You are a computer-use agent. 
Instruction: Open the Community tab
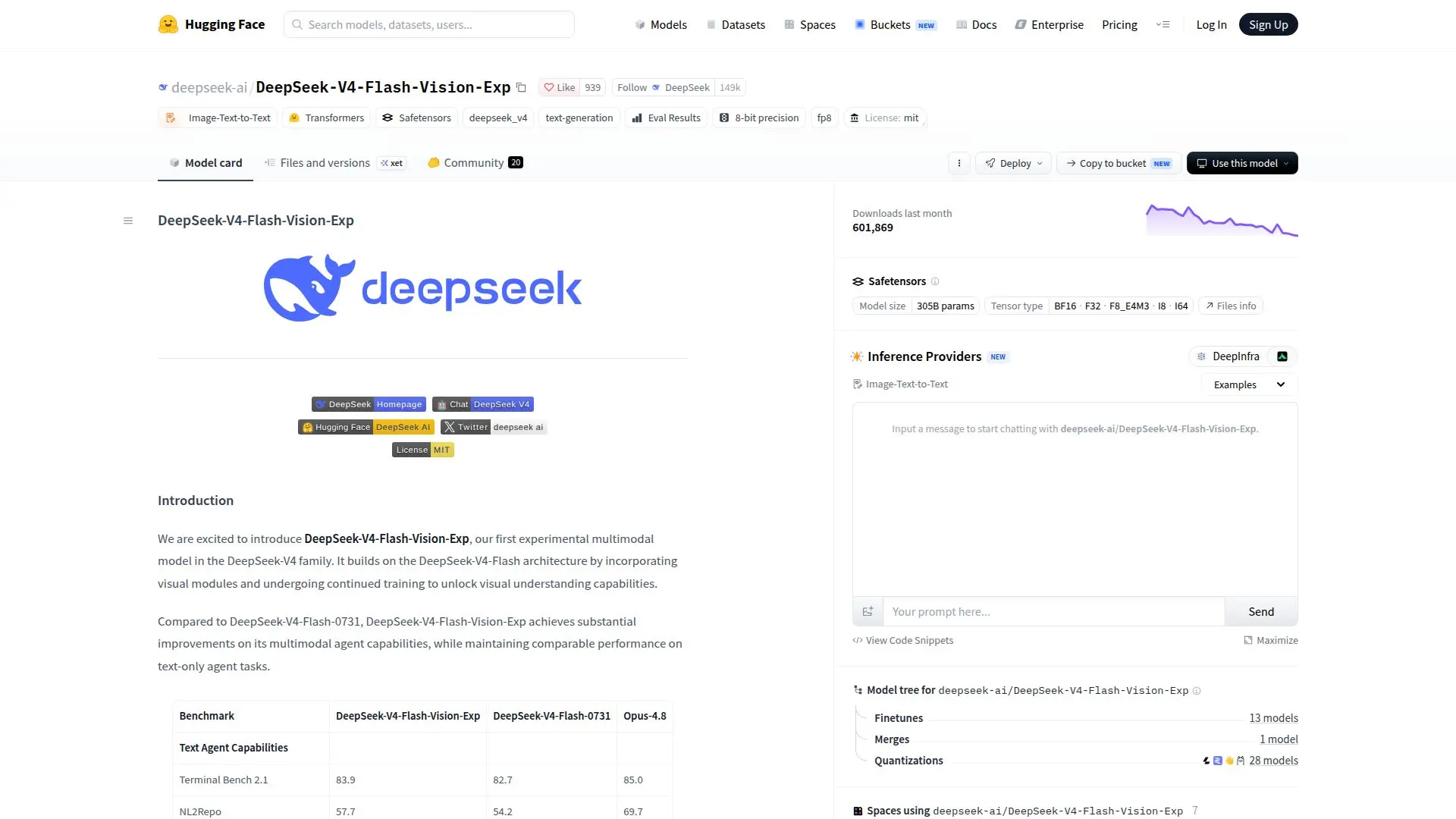coord(475,163)
